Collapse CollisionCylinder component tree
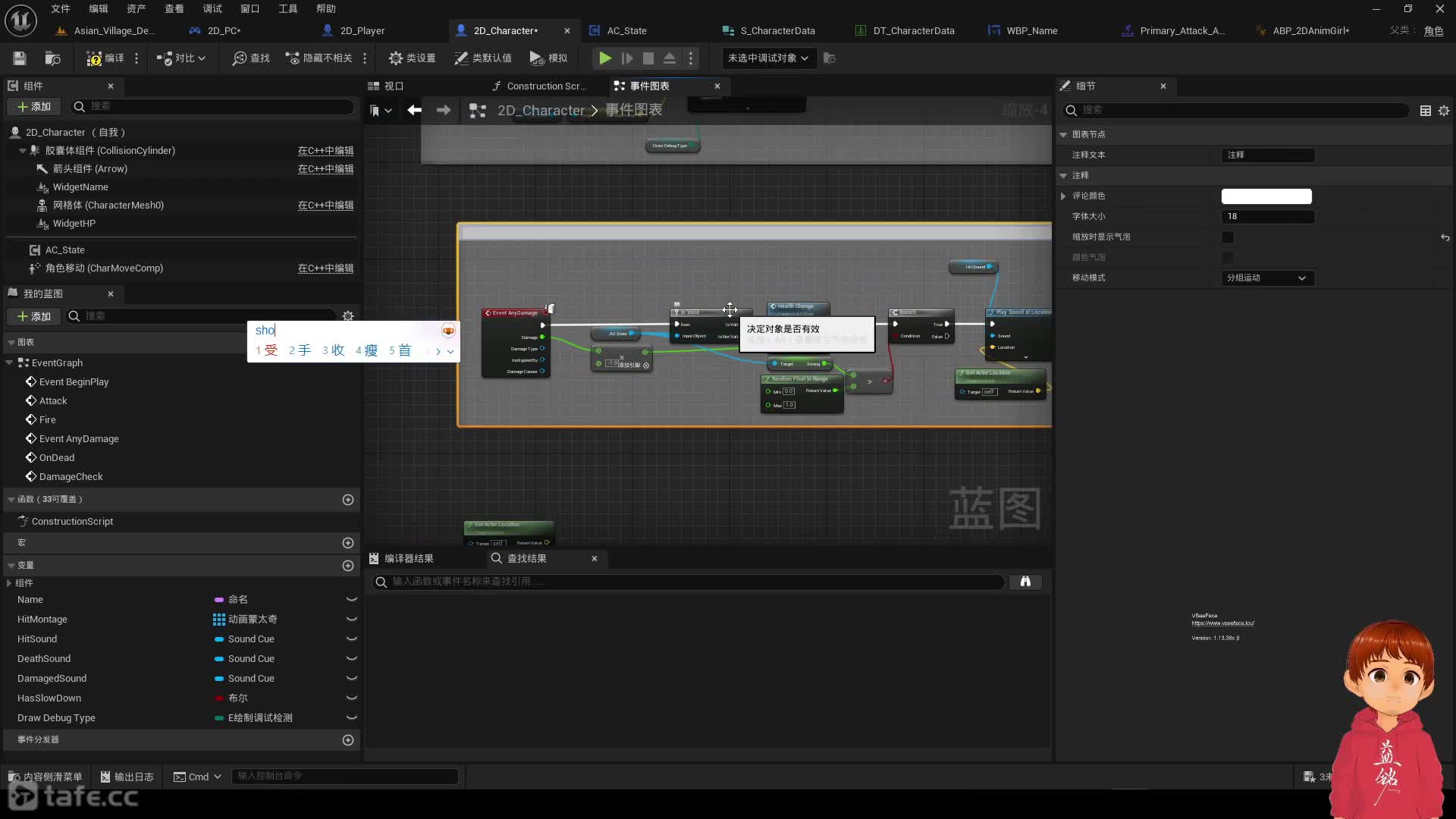The width and height of the screenshot is (1456, 819). click(23, 151)
